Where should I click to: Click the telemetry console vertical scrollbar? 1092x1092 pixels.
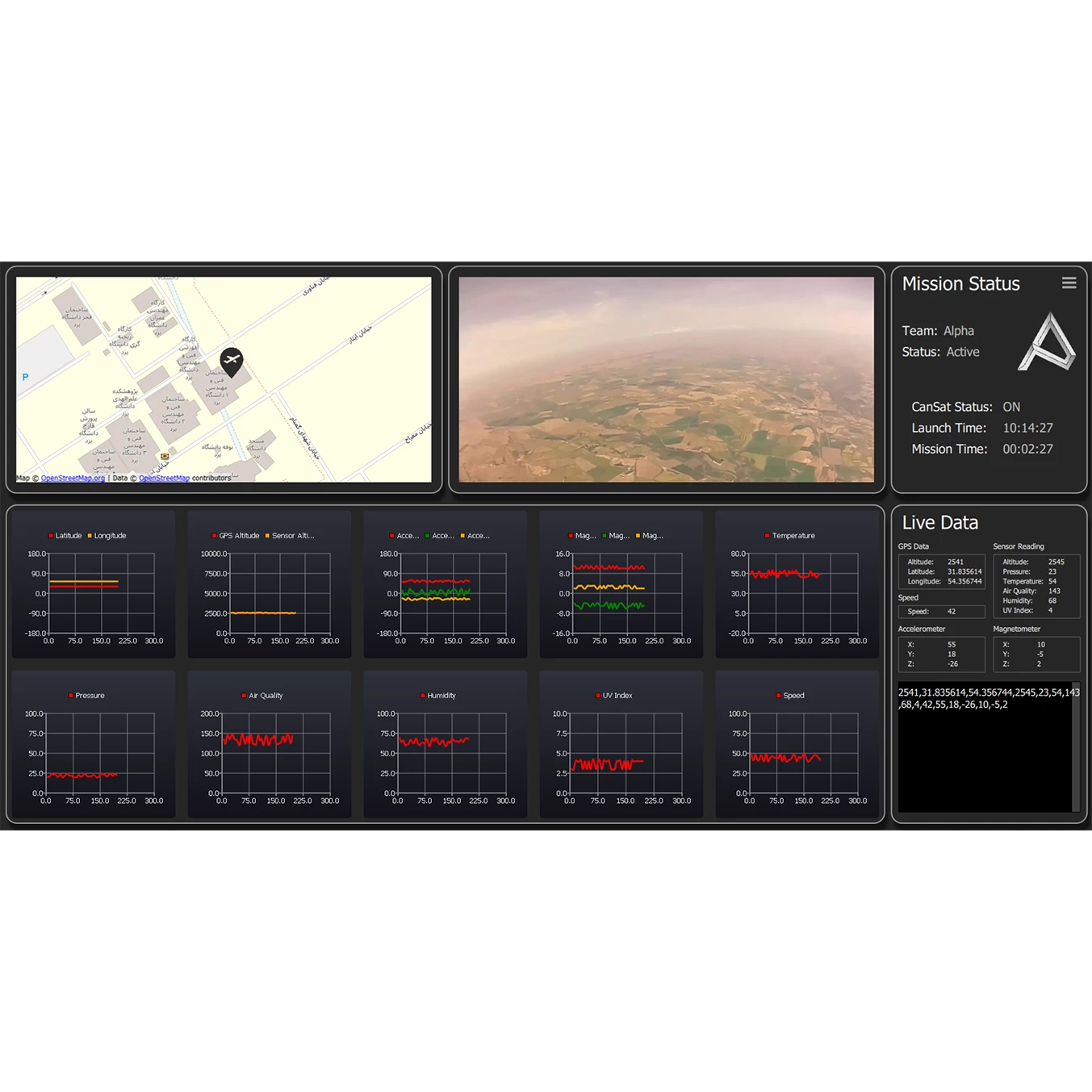pyautogui.click(x=1075, y=747)
